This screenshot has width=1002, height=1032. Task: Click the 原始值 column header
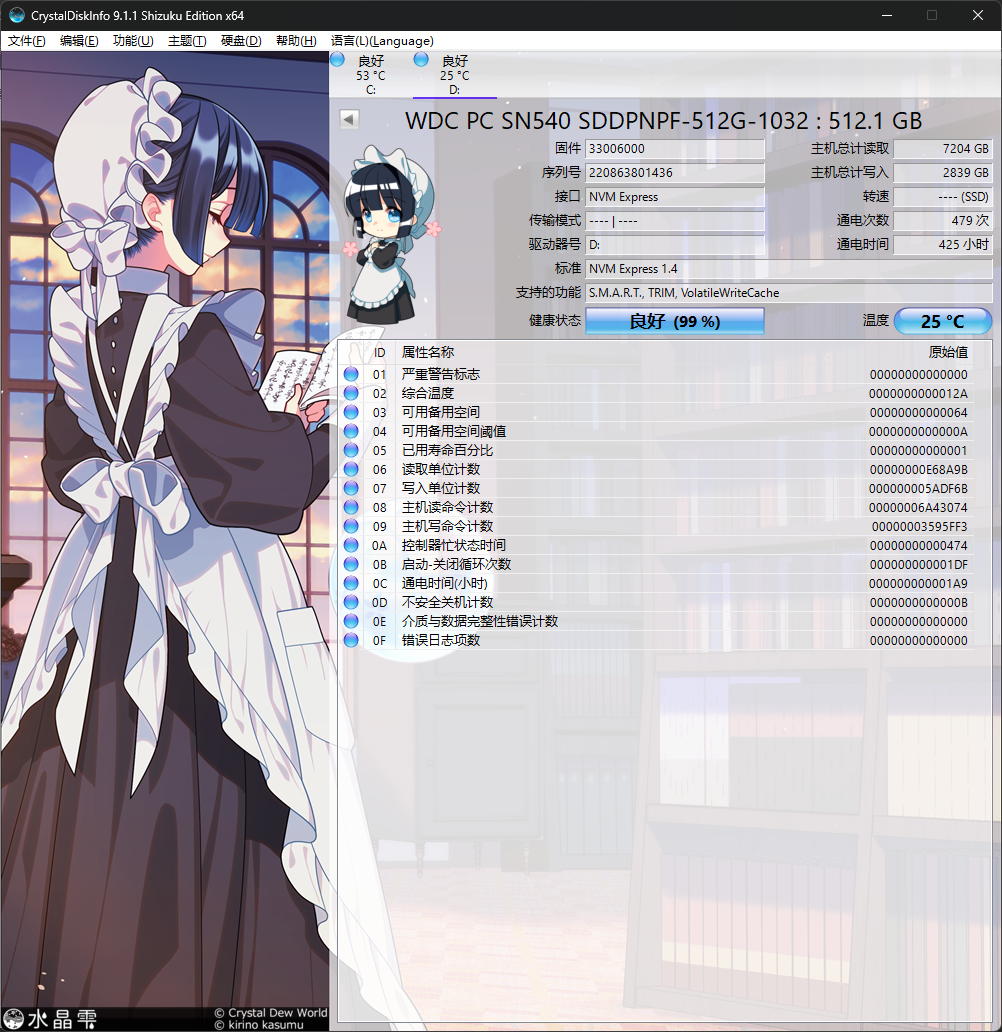coord(948,352)
